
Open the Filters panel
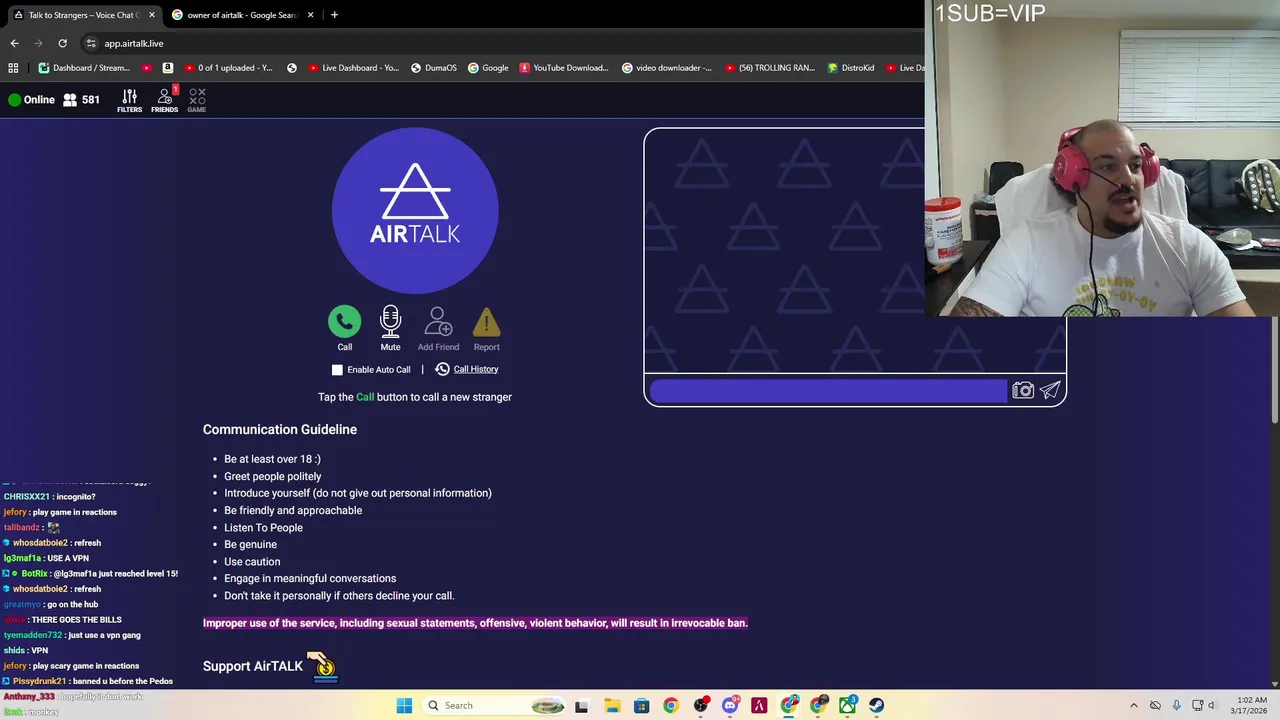(x=129, y=100)
